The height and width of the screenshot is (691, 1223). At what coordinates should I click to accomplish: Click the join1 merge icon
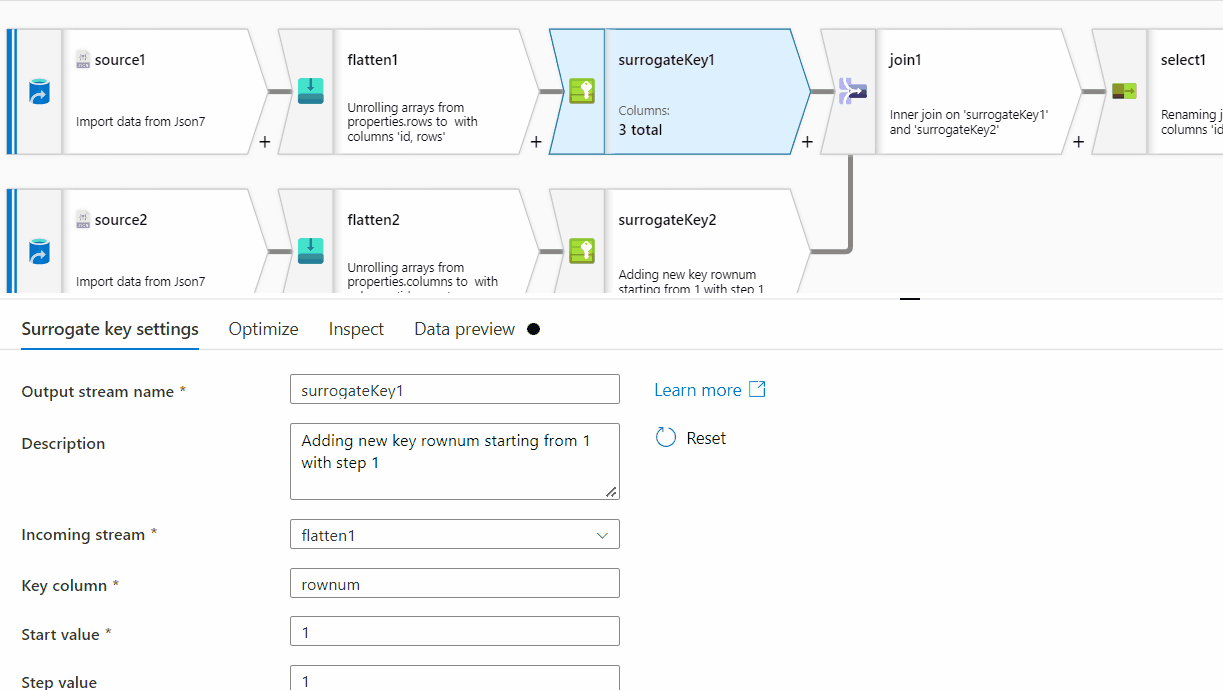[x=852, y=92]
